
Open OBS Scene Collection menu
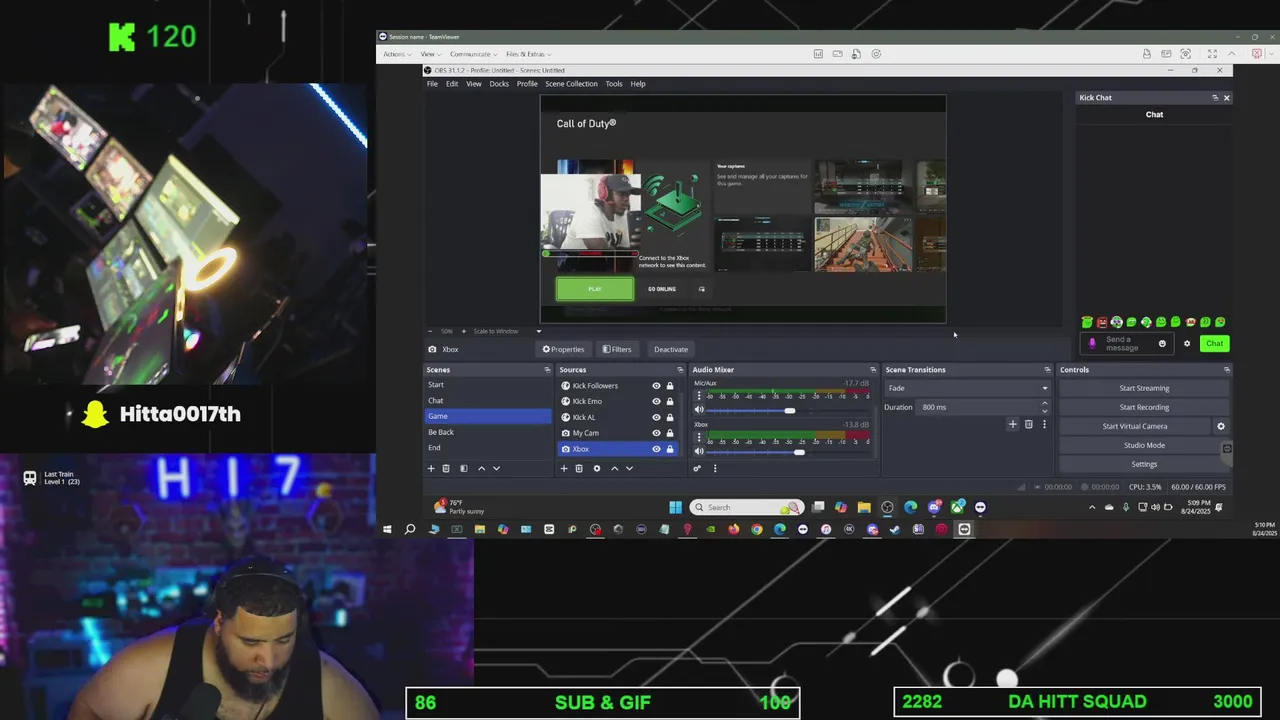tap(571, 84)
